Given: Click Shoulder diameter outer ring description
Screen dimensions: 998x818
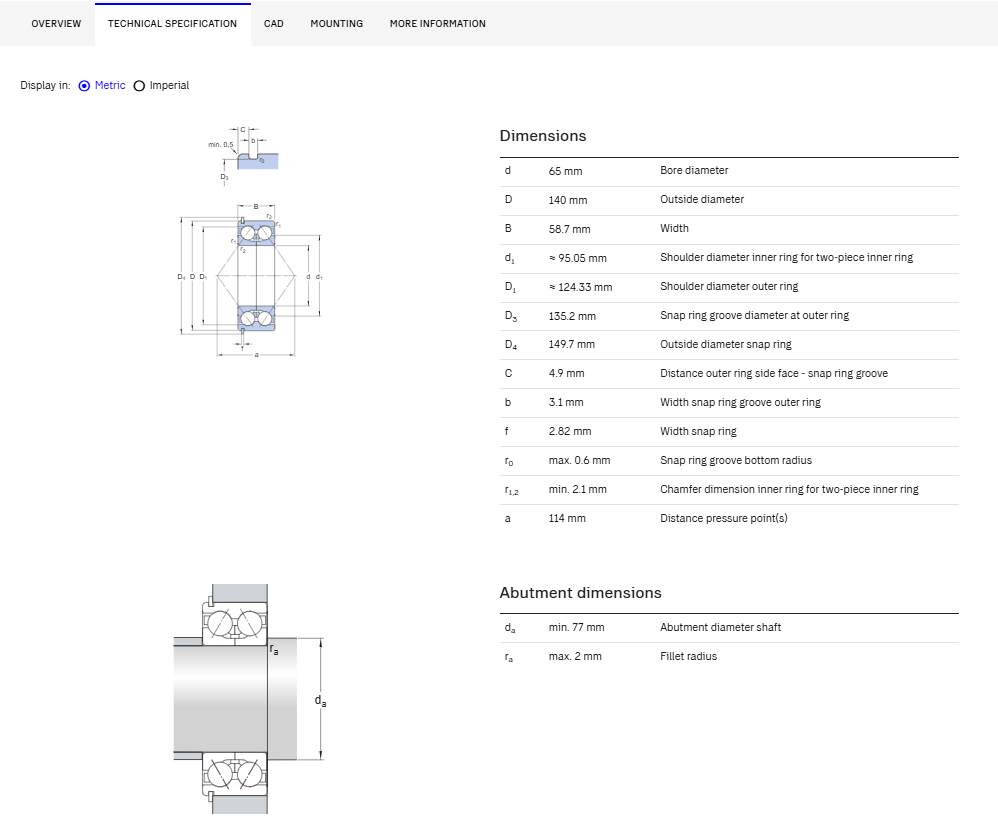Looking at the screenshot, I should pos(729,286).
